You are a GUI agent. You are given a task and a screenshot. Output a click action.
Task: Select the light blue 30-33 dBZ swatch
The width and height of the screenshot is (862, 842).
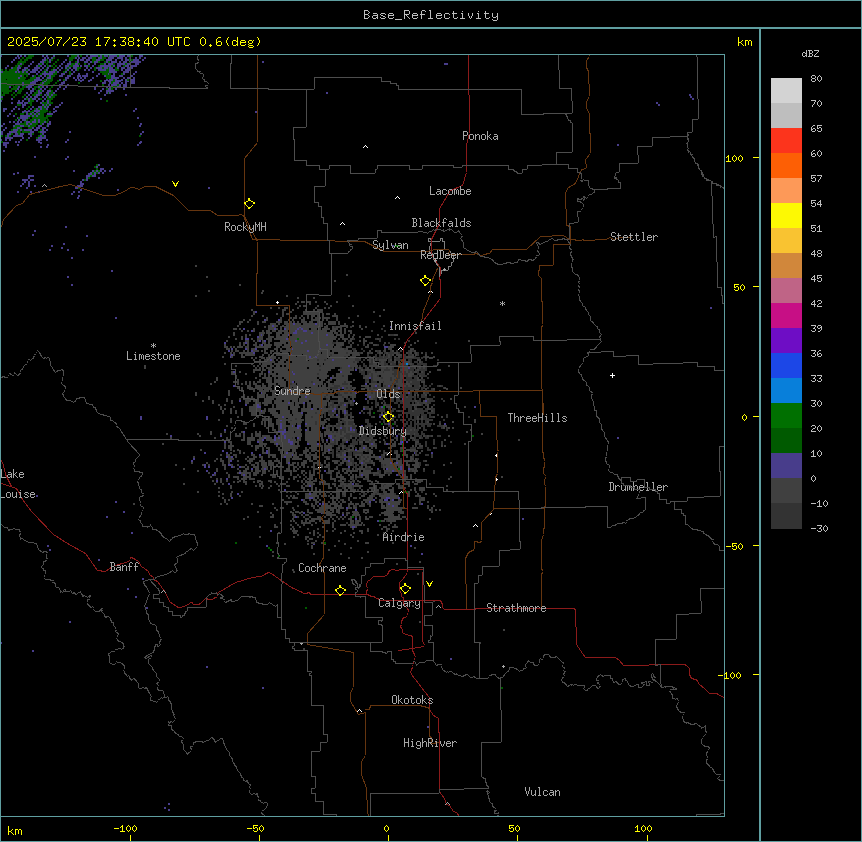click(x=786, y=391)
